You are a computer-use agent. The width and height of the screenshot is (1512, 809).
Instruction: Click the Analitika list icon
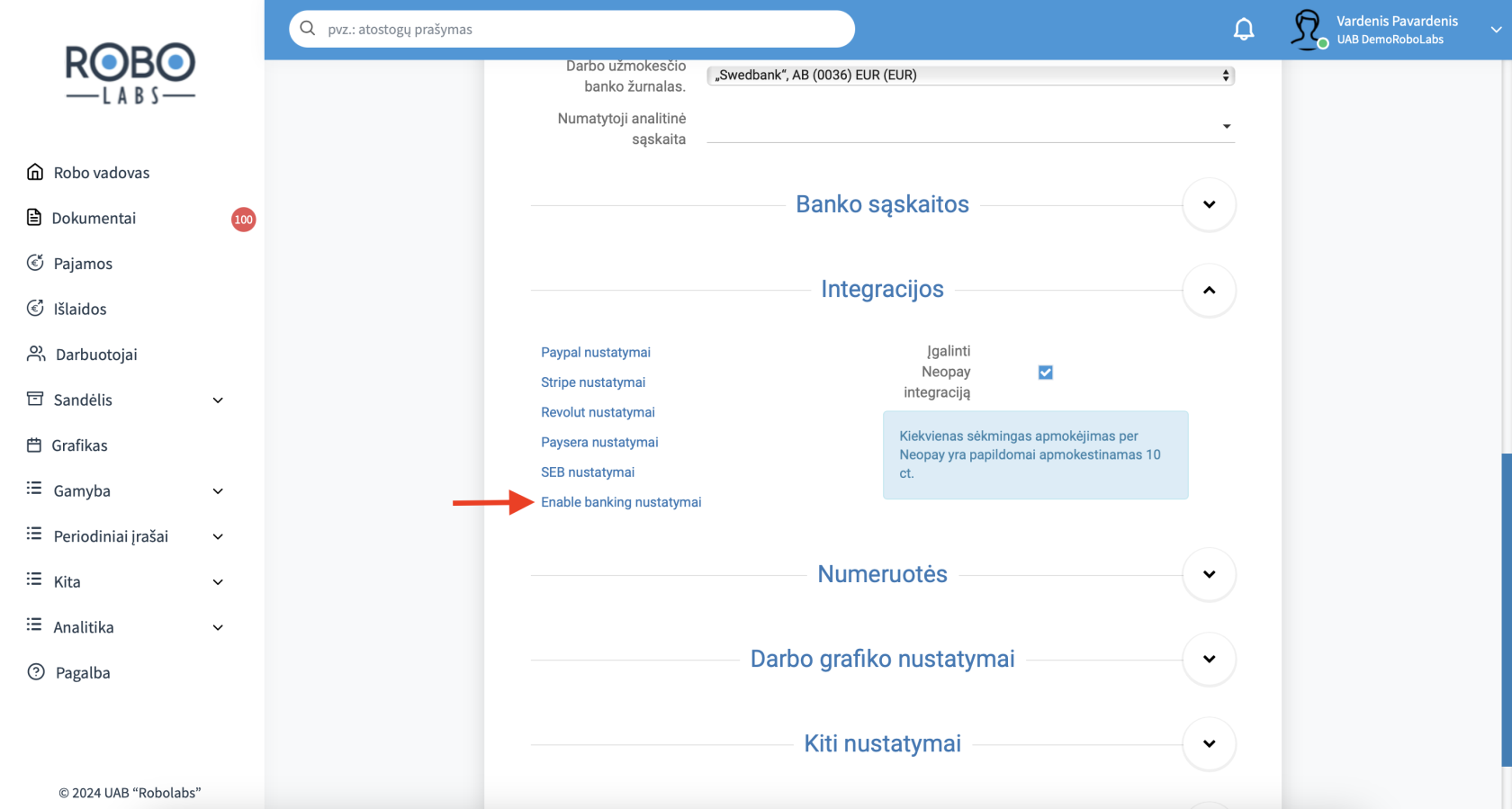tap(34, 625)
